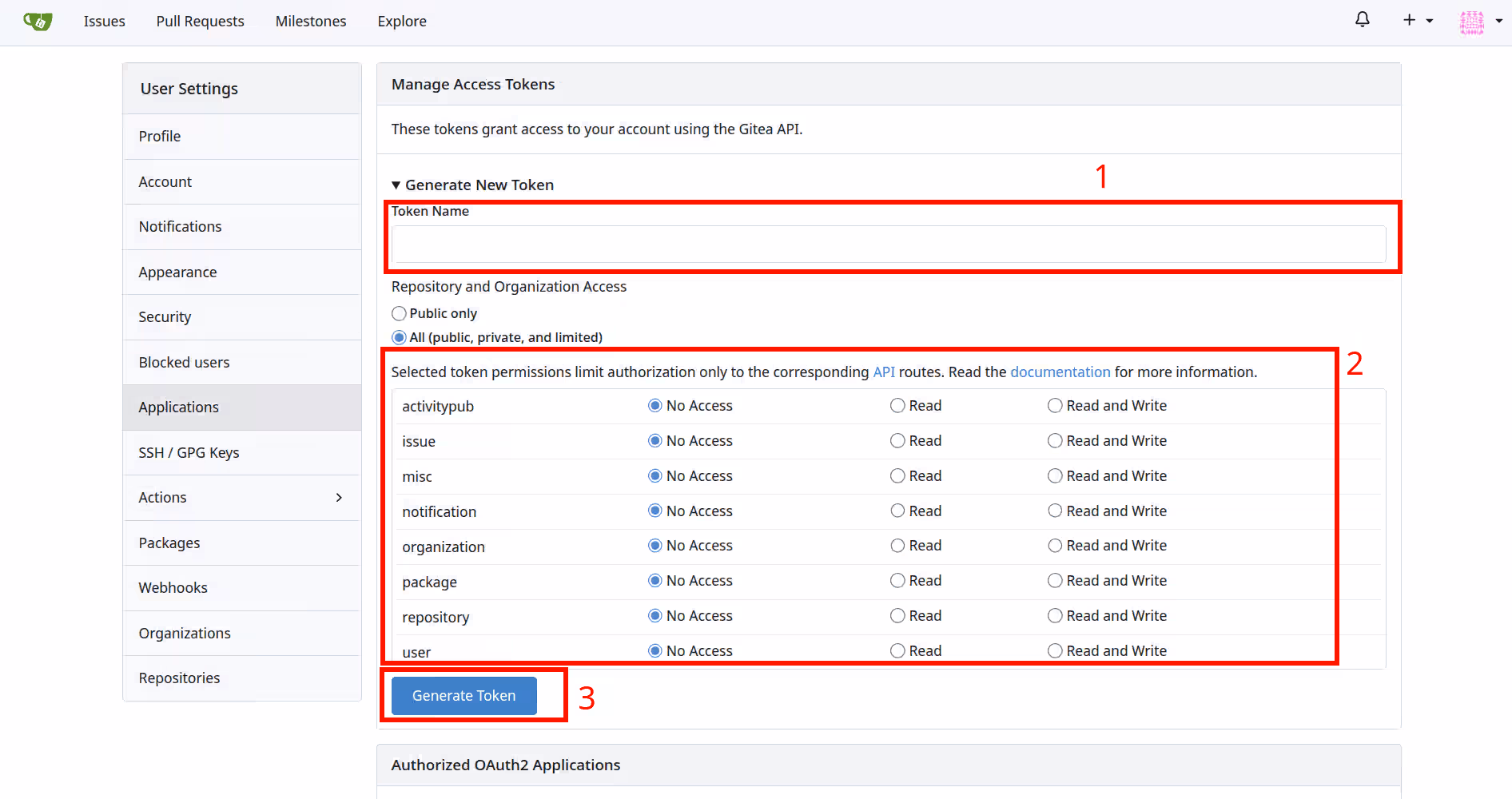
Task: Go to Pull Requests in top navigation
Action: [200, 22]
